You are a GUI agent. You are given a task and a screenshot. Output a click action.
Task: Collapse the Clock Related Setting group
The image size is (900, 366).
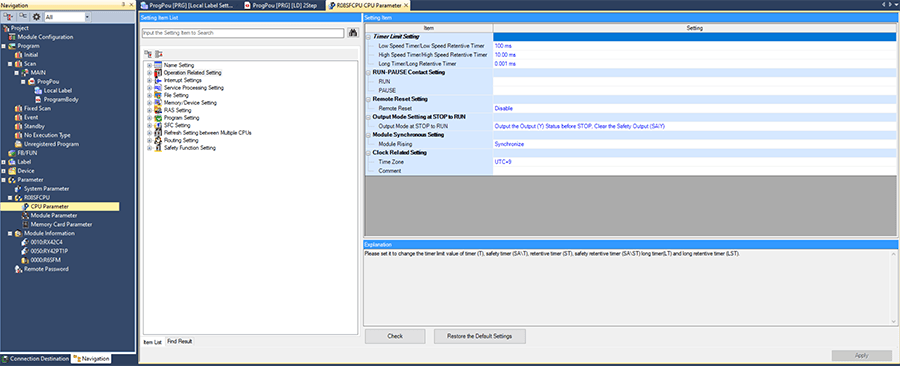point(368,153)
